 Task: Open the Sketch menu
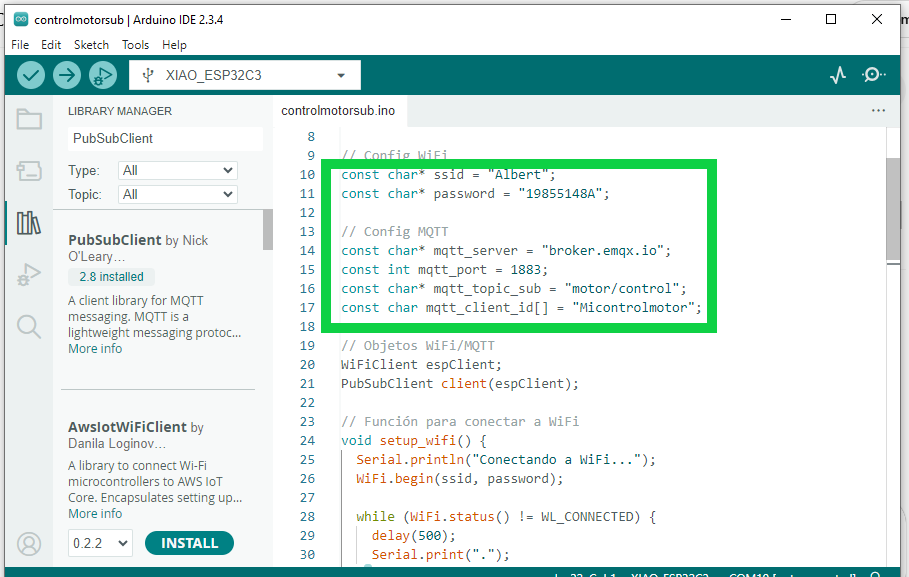[91, 45]
